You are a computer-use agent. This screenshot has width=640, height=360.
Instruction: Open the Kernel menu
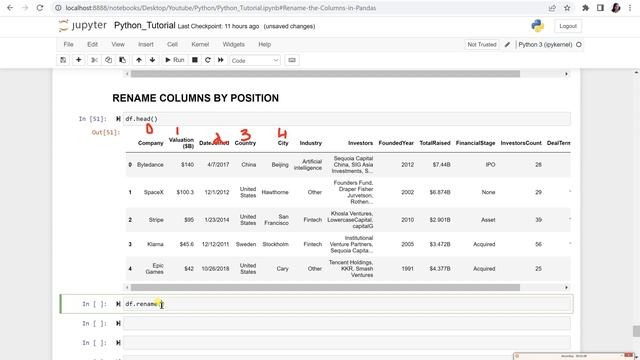click(x=200, y=44)
